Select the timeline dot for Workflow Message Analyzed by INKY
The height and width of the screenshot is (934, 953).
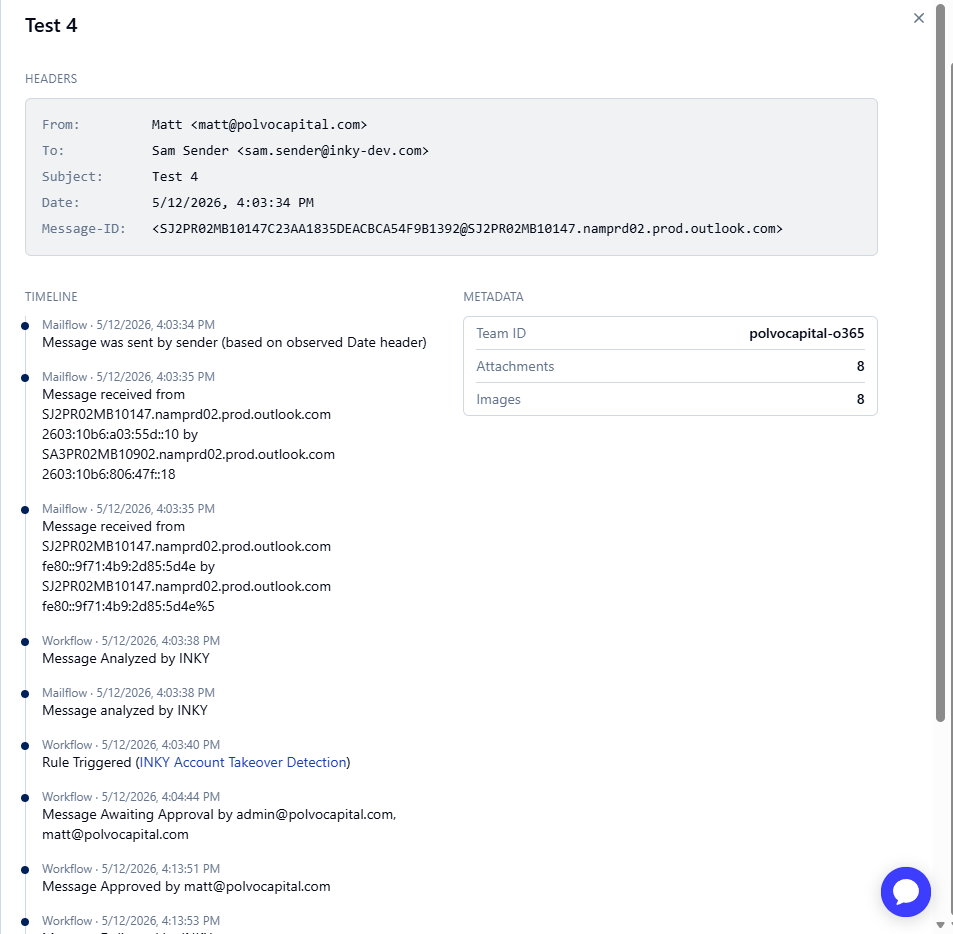pyautogui.click(x=25, y=642)
